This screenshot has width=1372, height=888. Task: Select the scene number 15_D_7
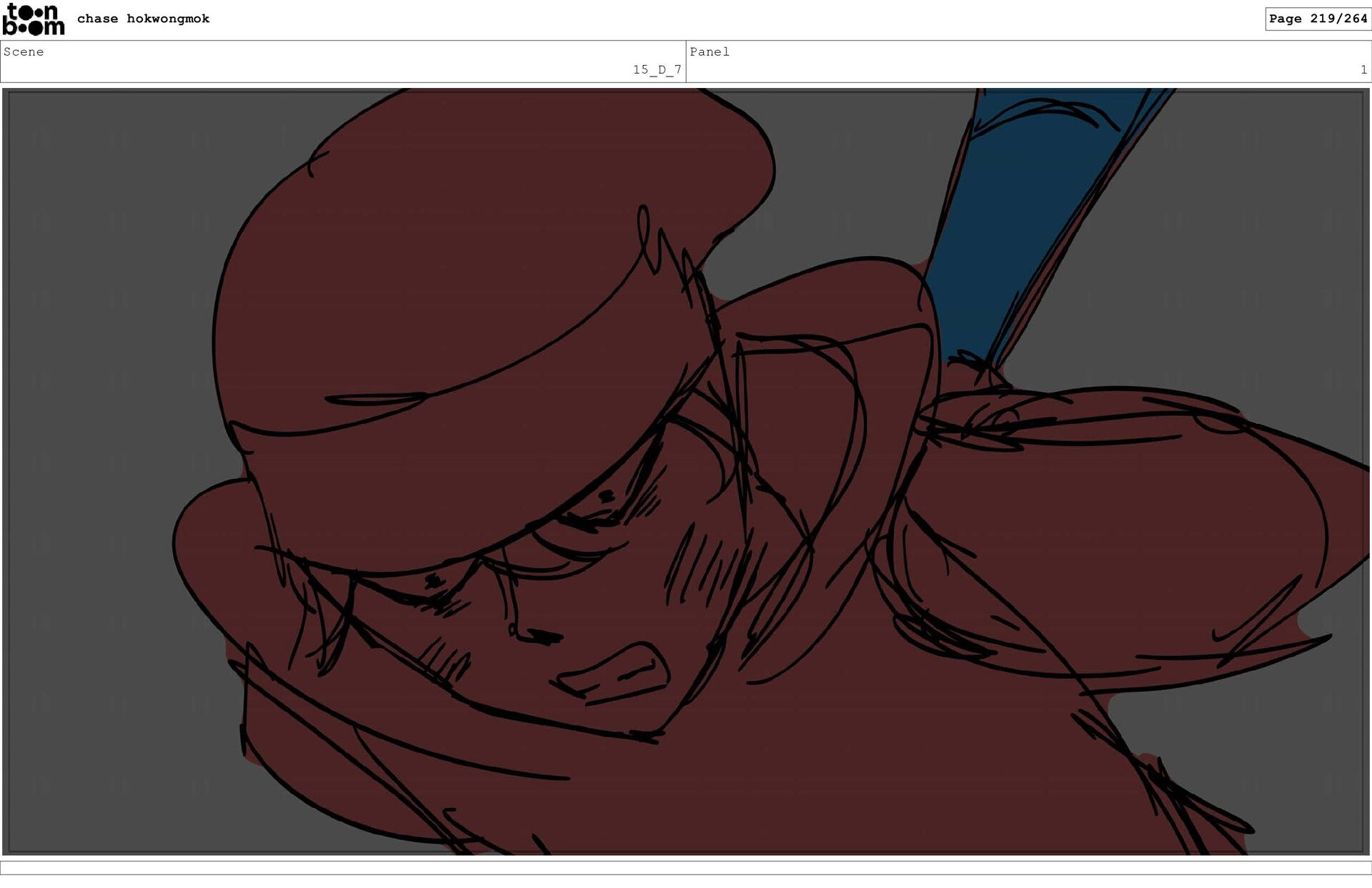pyautogui.click(x=657, y=69)
